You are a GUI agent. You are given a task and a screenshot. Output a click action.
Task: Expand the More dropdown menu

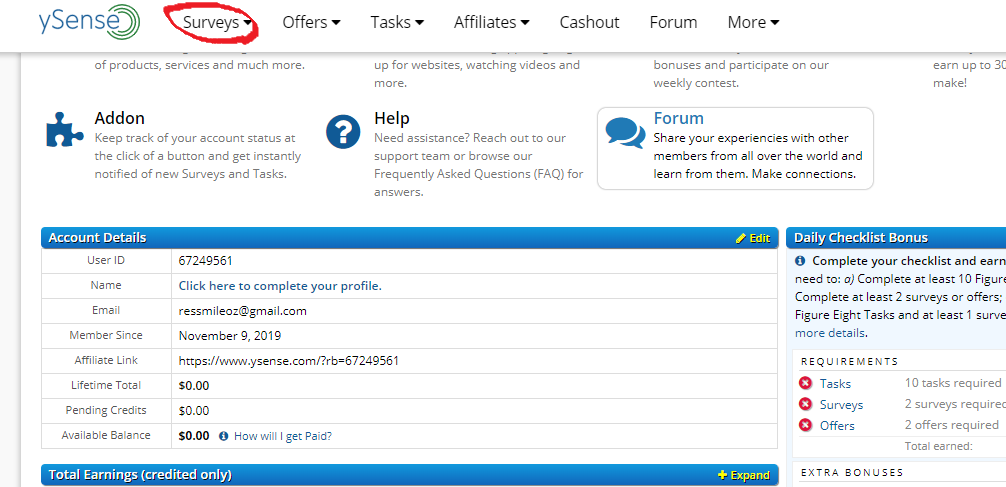[753, 22]
